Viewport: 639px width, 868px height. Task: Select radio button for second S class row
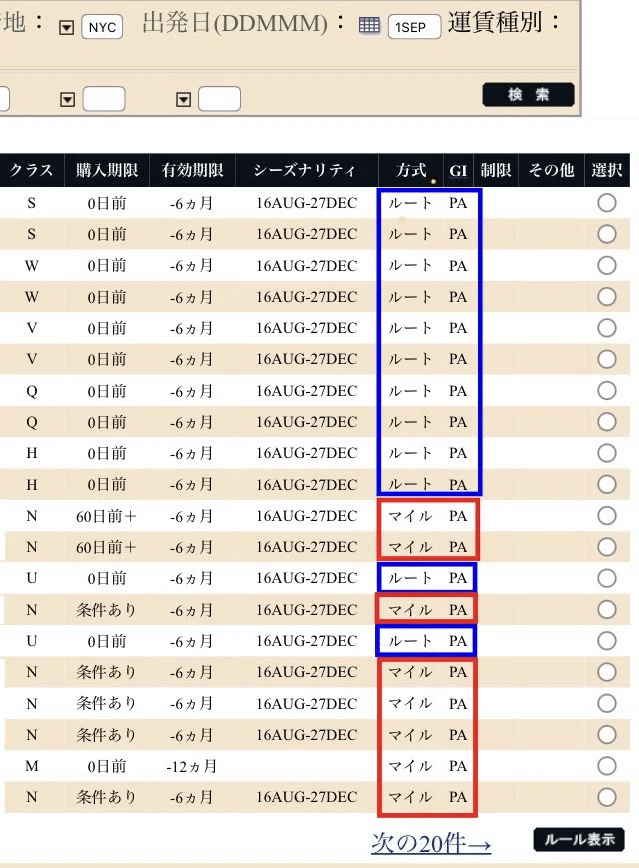point(607,234)
